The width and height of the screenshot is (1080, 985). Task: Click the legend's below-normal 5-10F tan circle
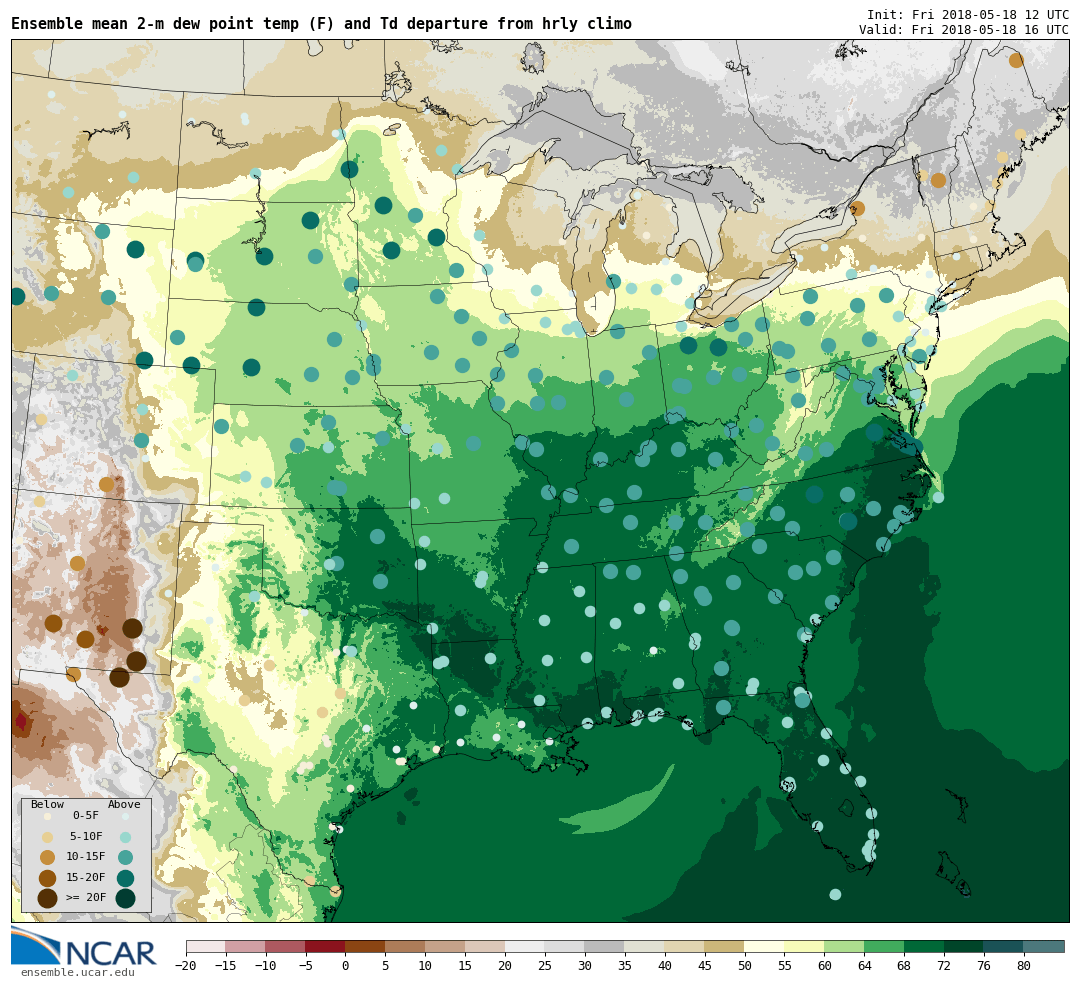[48, 837]
